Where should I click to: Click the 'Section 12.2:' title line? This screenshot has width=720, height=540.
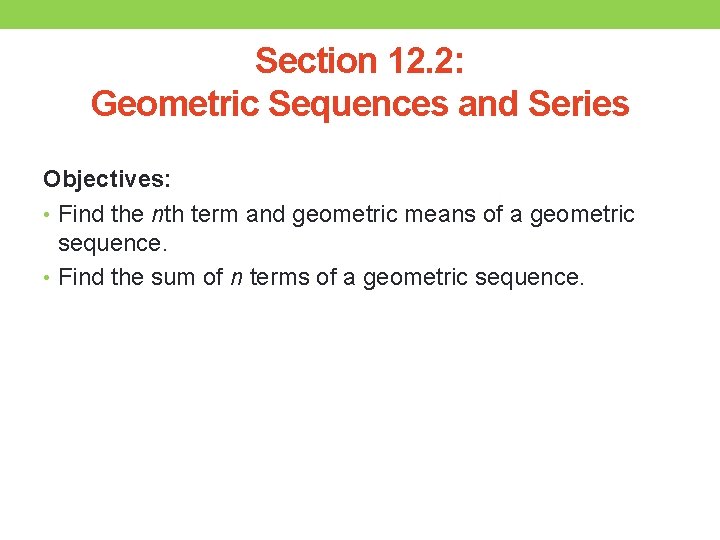click(x=360, y=61)
